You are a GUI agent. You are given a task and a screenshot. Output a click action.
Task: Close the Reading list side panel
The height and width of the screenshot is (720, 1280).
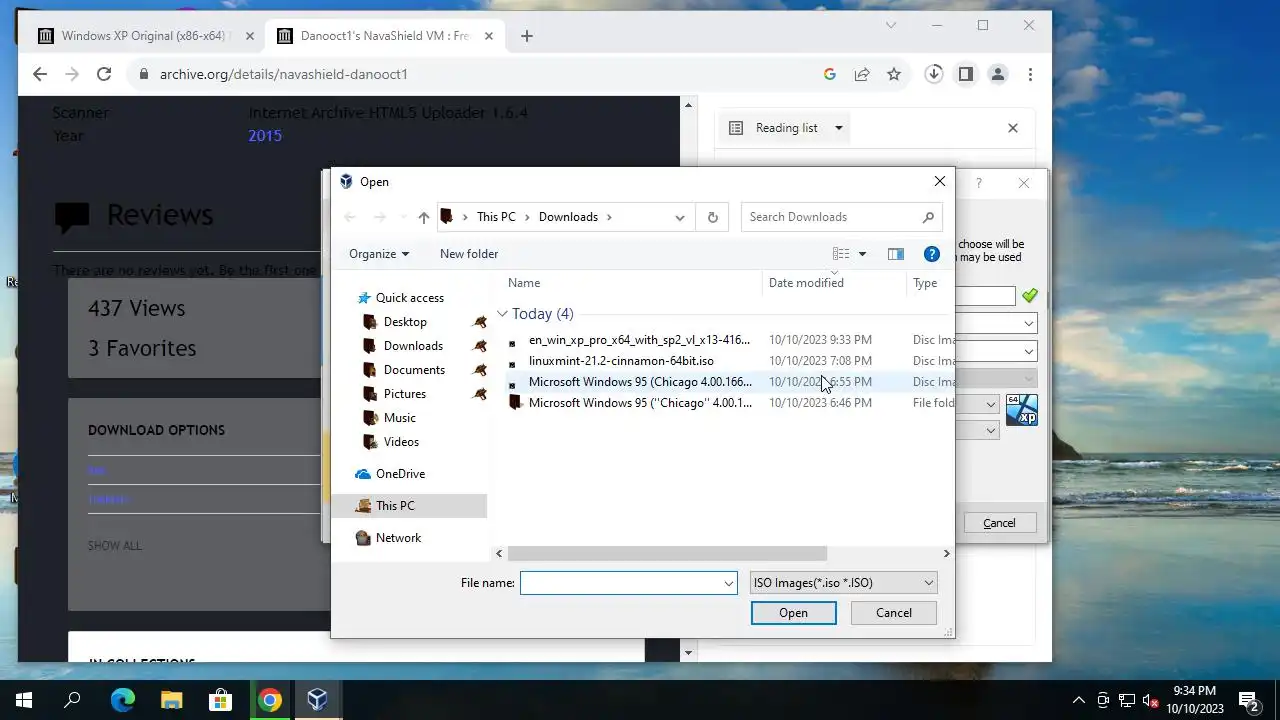(x=1013, y=128)
